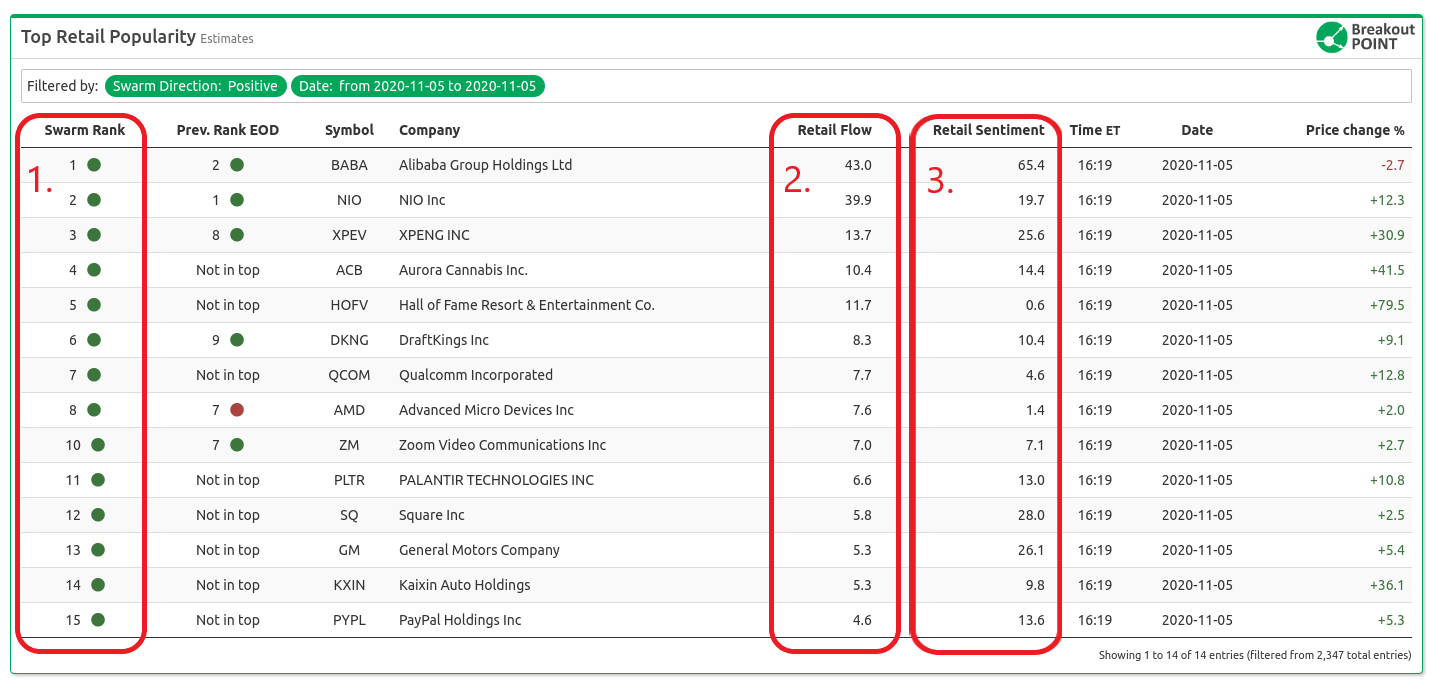Click the red previous-rank dot for AMD
Viewport: 1431px width, 683px height.
(237, 410)
